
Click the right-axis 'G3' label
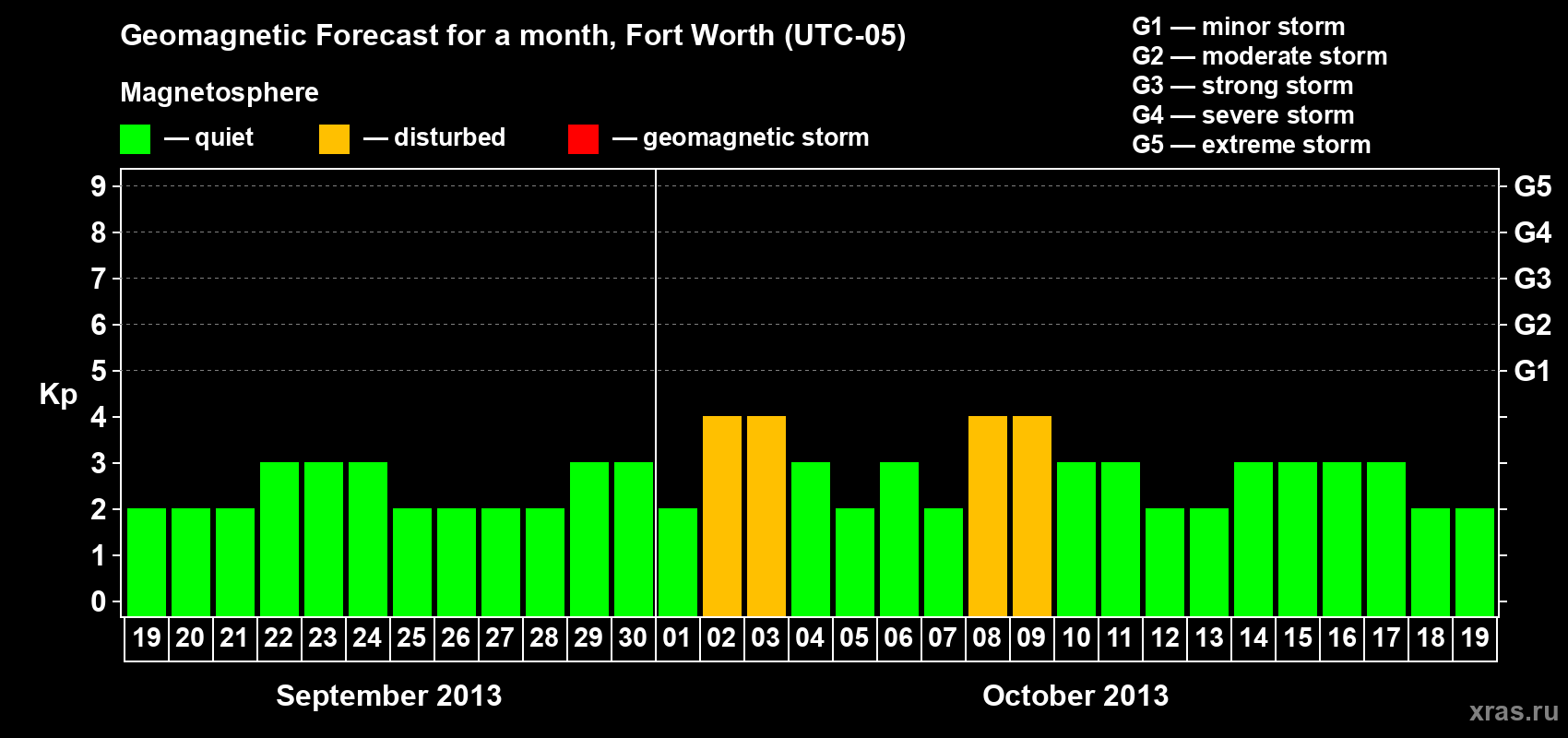[1533, 280]
